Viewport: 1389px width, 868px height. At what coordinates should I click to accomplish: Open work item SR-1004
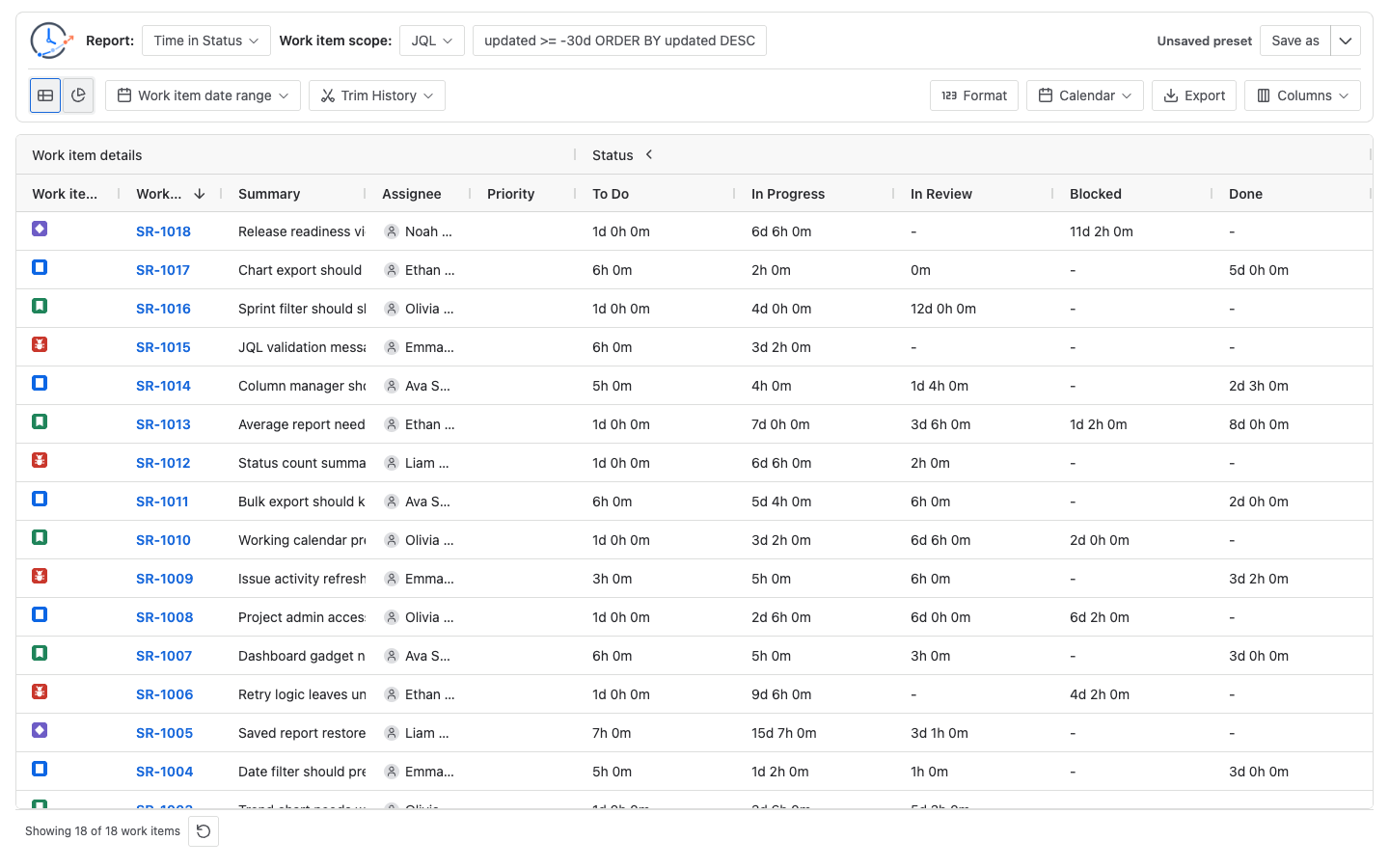[x=164, y=772]
